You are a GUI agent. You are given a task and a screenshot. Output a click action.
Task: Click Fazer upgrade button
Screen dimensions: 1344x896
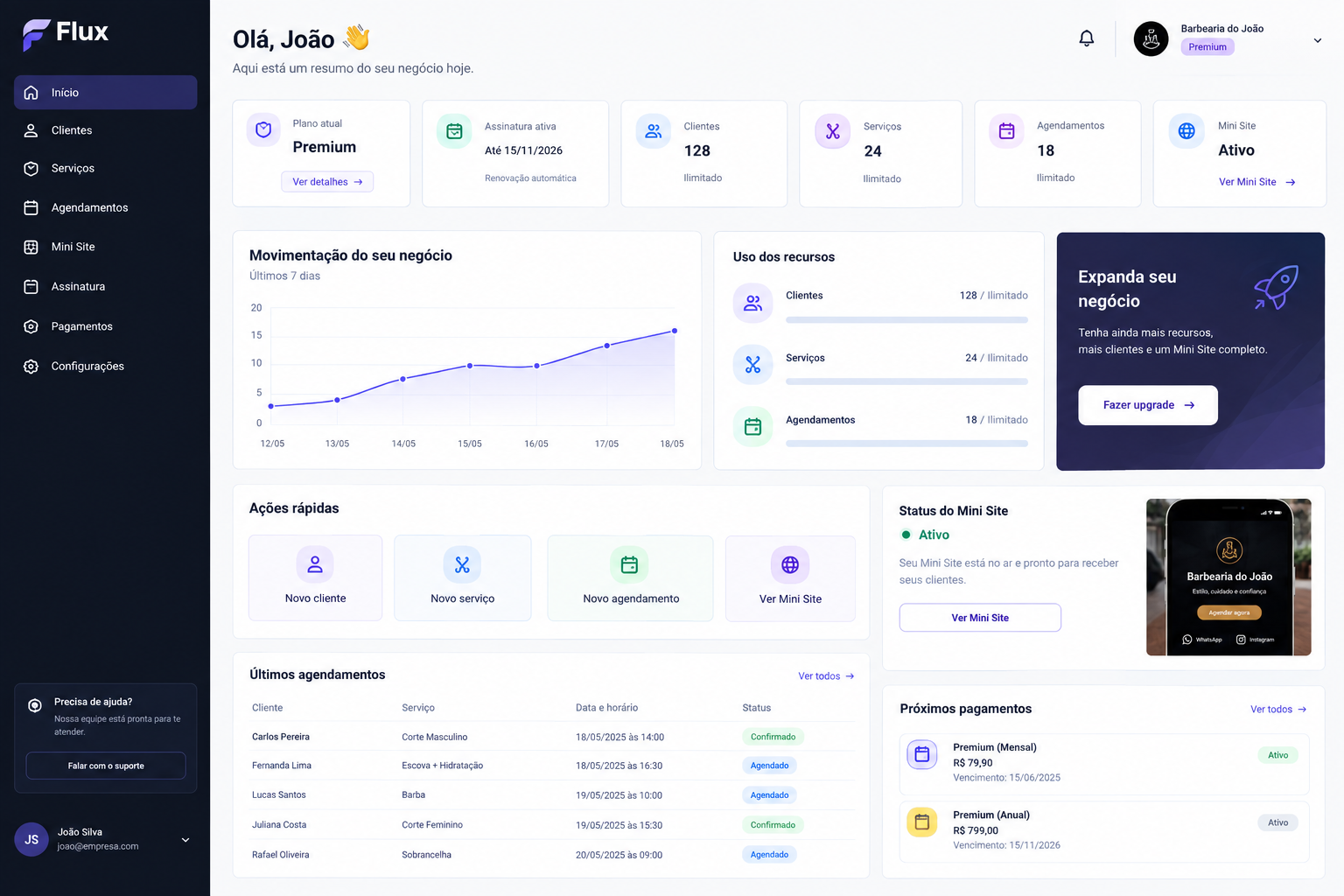tap(1148, 405)
